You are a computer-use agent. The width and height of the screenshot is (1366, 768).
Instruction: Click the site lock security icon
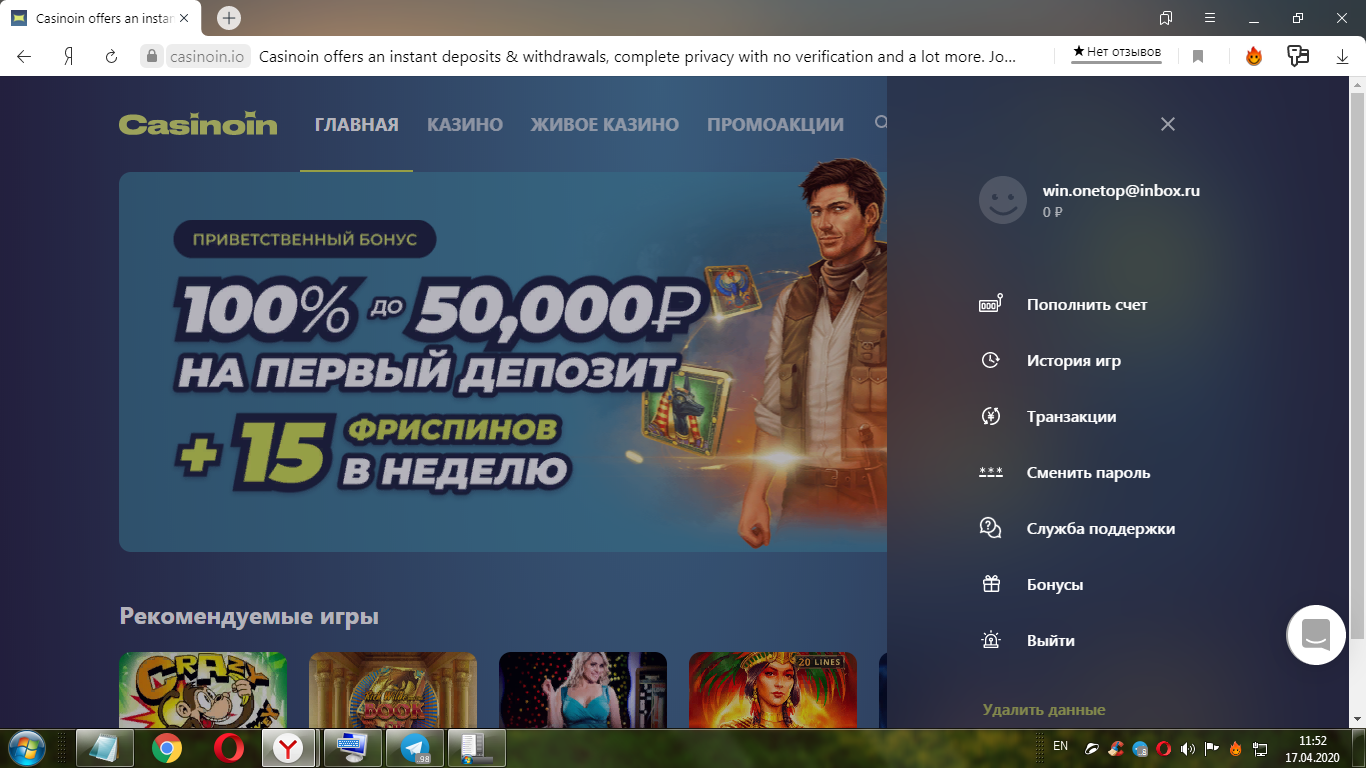pos(151,56)
